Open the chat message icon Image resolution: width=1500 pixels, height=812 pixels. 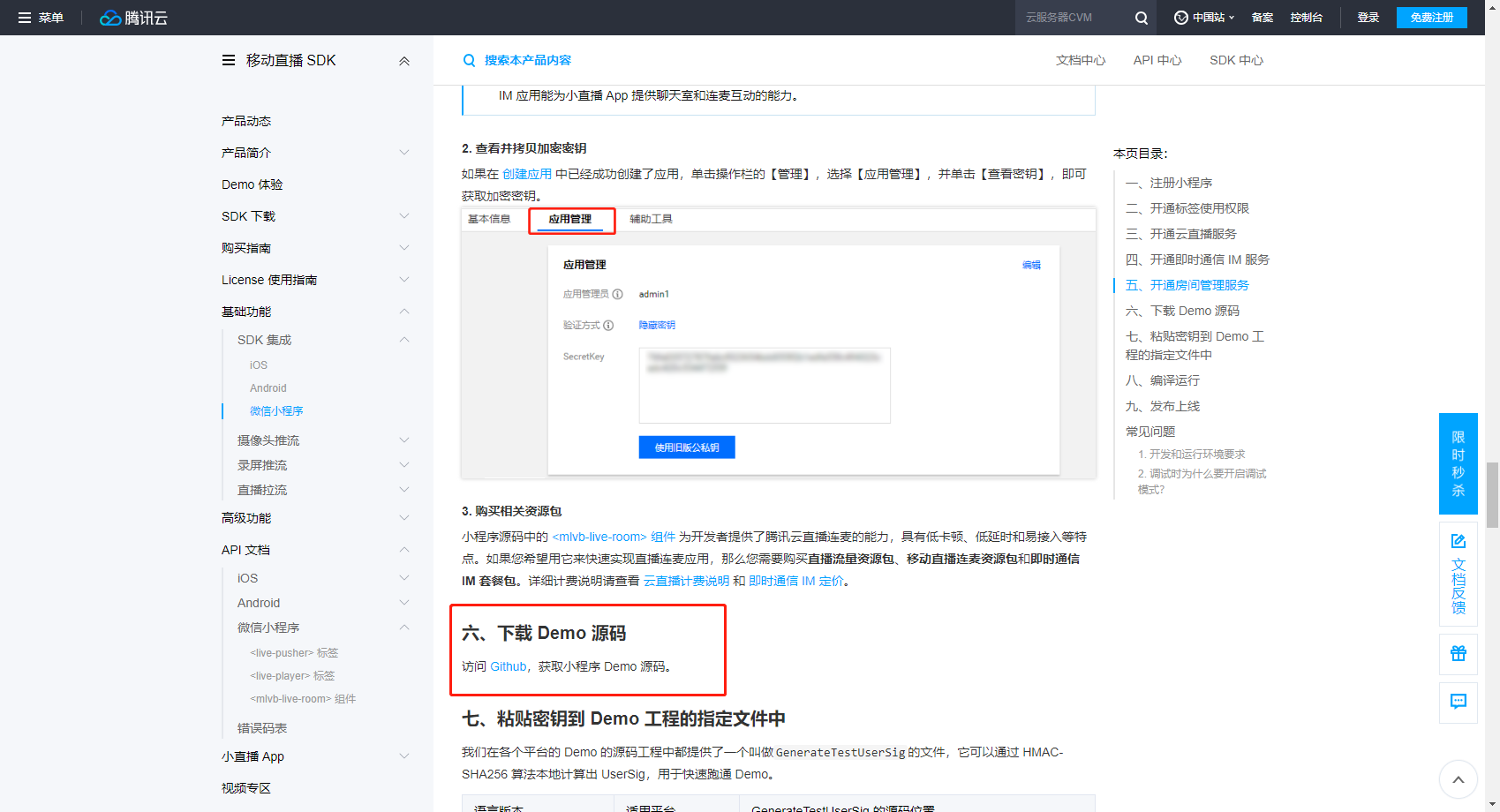(1459, 702)
